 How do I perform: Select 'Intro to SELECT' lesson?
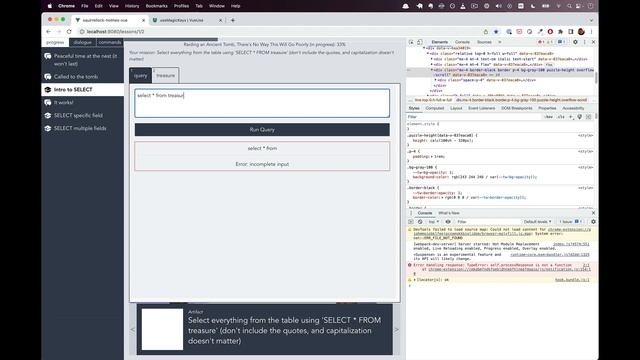point(82,89)
